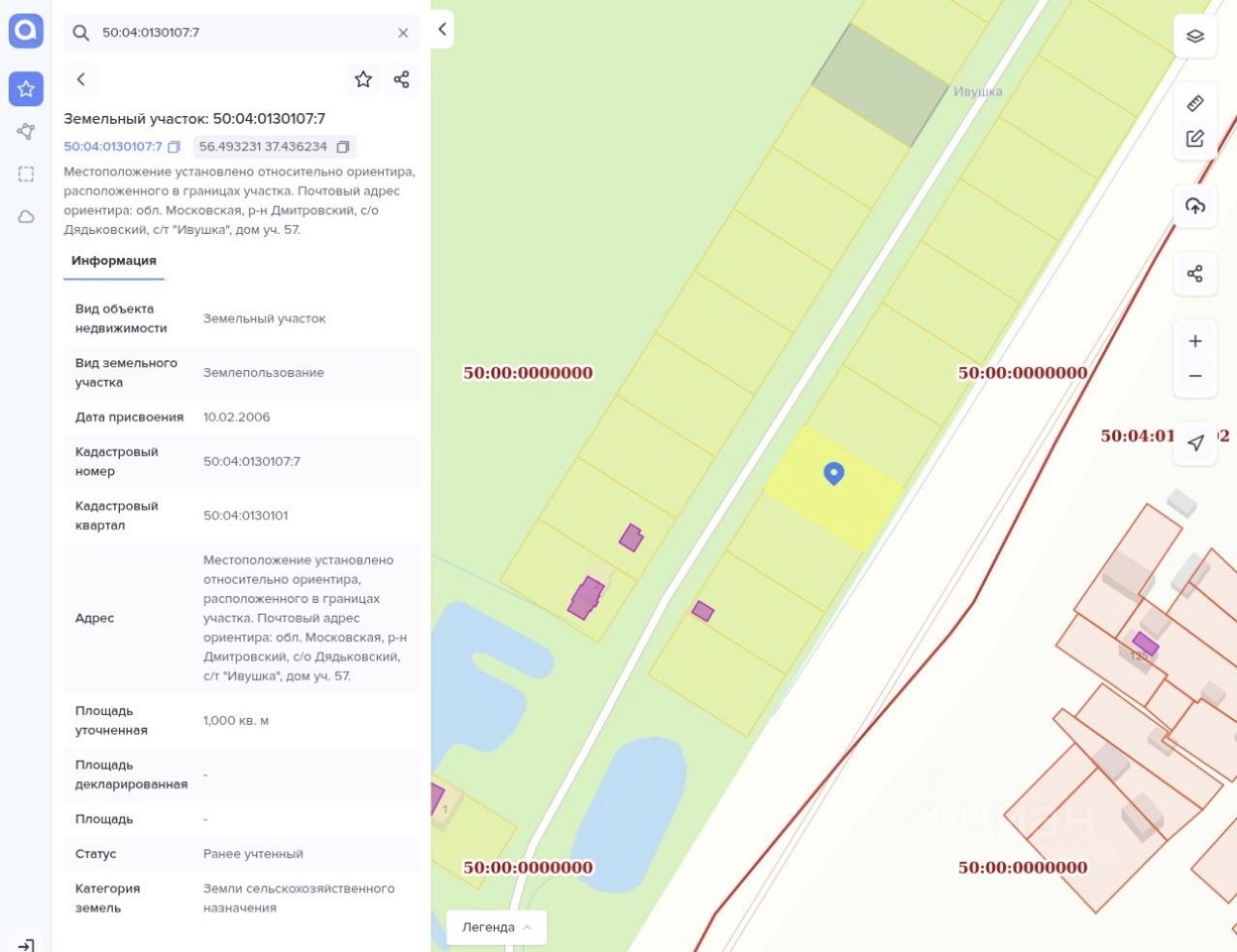The image size is (1237, 952).
Task: Click status value Ранее учтенный
Action: click(253, 854)
